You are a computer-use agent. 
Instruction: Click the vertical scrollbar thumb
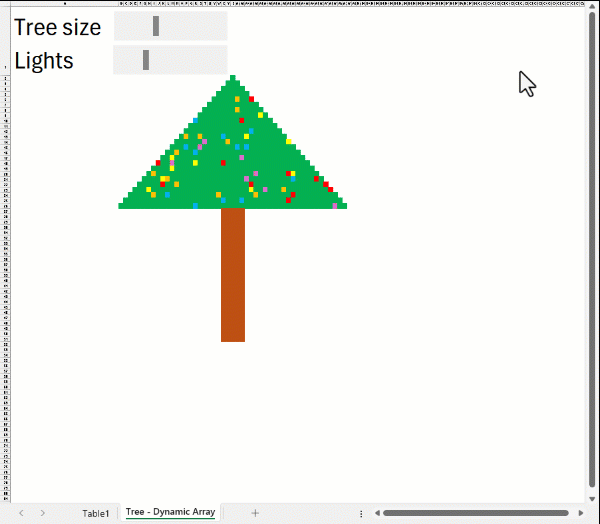592,250
